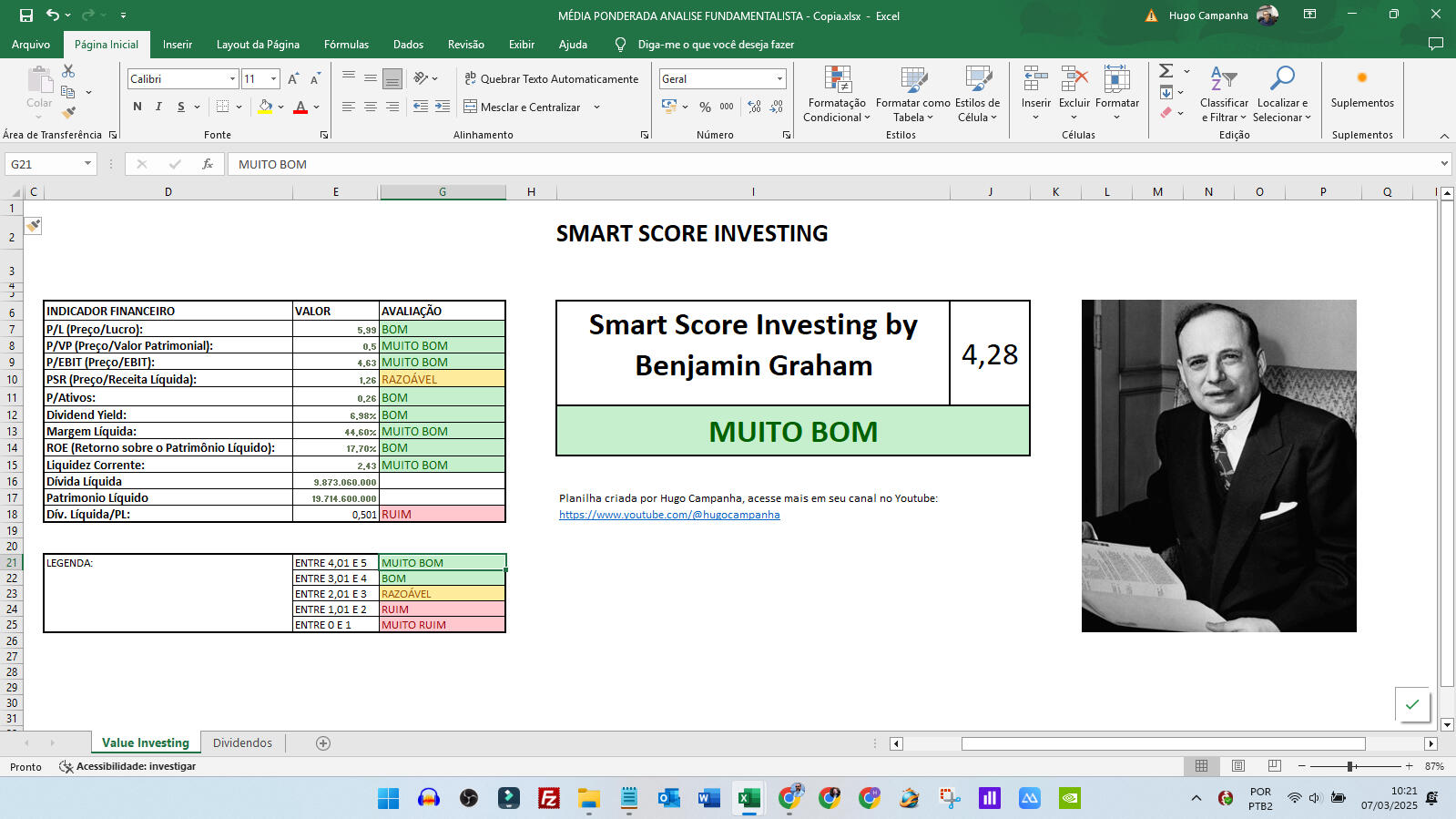Switch to the Dividendos sheet tab
1456x819 pixels.
[x=242, y=743]
